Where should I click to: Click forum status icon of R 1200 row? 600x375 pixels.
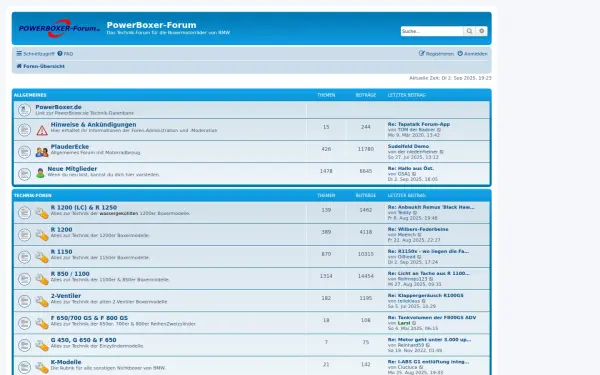click(24, 234)
